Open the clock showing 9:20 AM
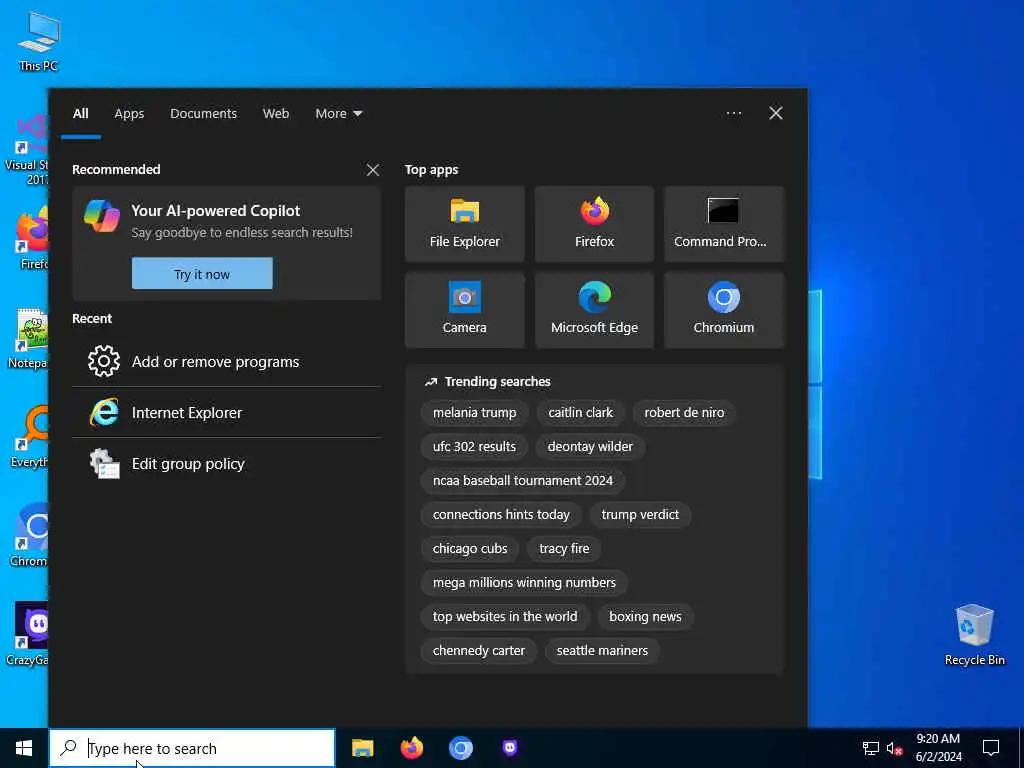1024x768 pixels. pos(938,748)
